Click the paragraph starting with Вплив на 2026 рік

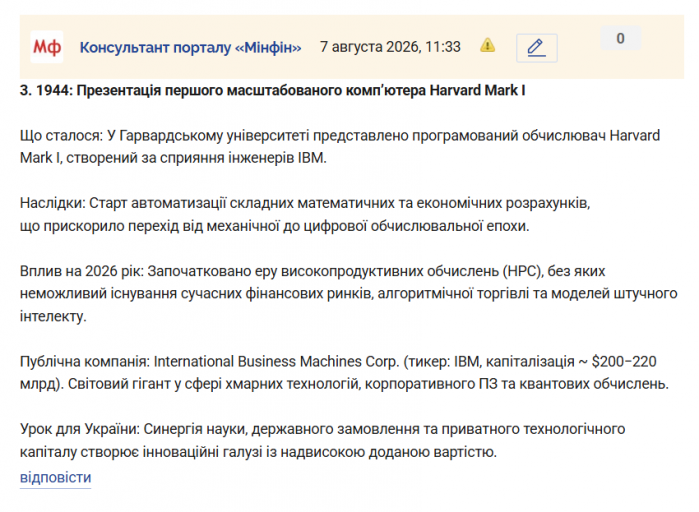(349, 294)
